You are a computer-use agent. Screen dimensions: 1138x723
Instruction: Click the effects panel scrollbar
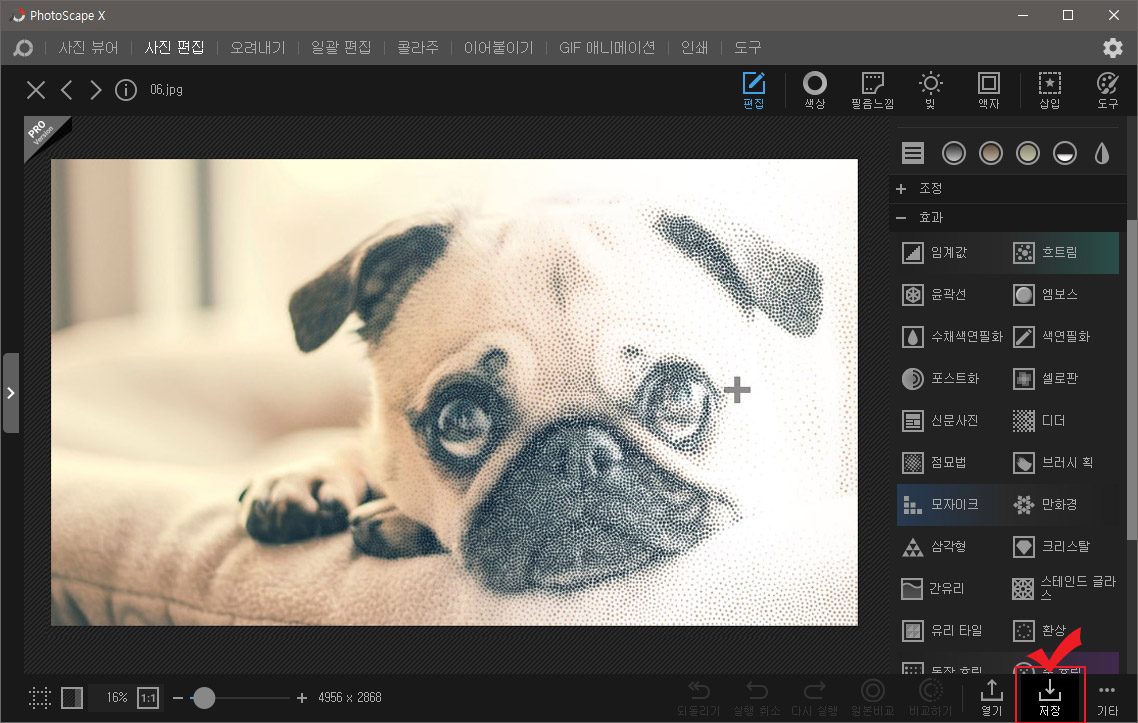coord(1131,379)
